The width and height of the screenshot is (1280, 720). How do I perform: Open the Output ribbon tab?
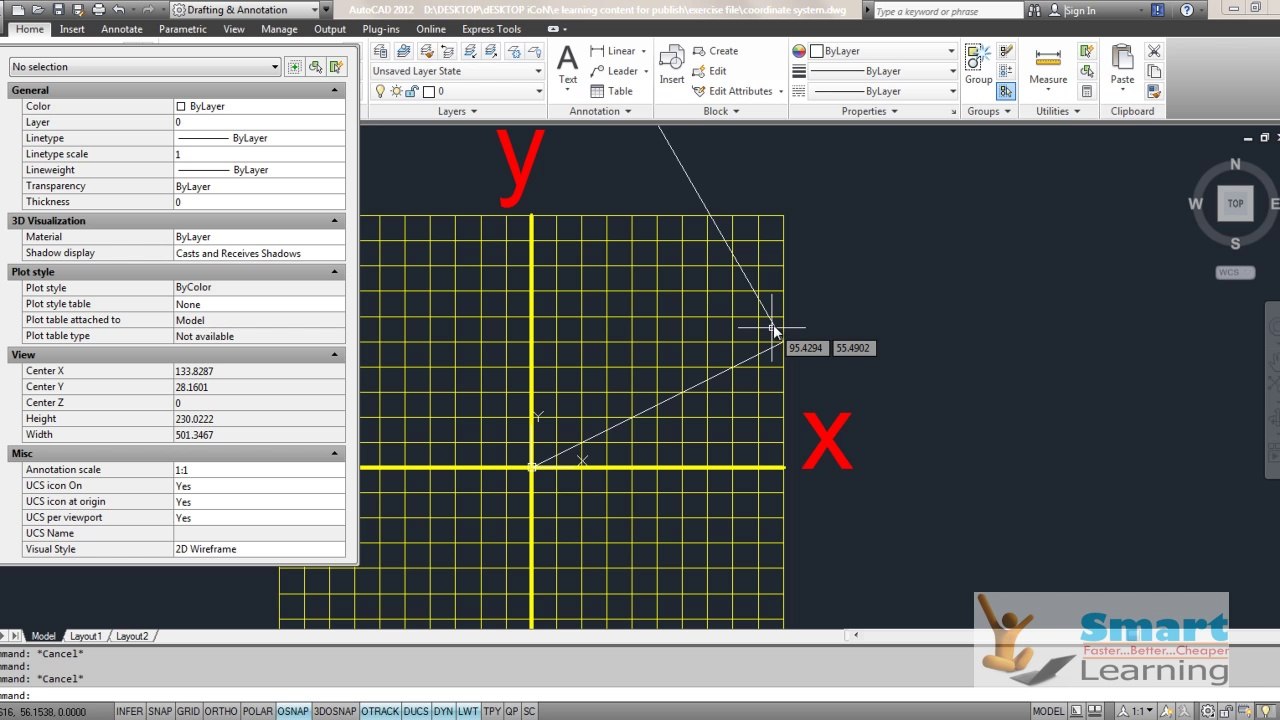point(330,29)
